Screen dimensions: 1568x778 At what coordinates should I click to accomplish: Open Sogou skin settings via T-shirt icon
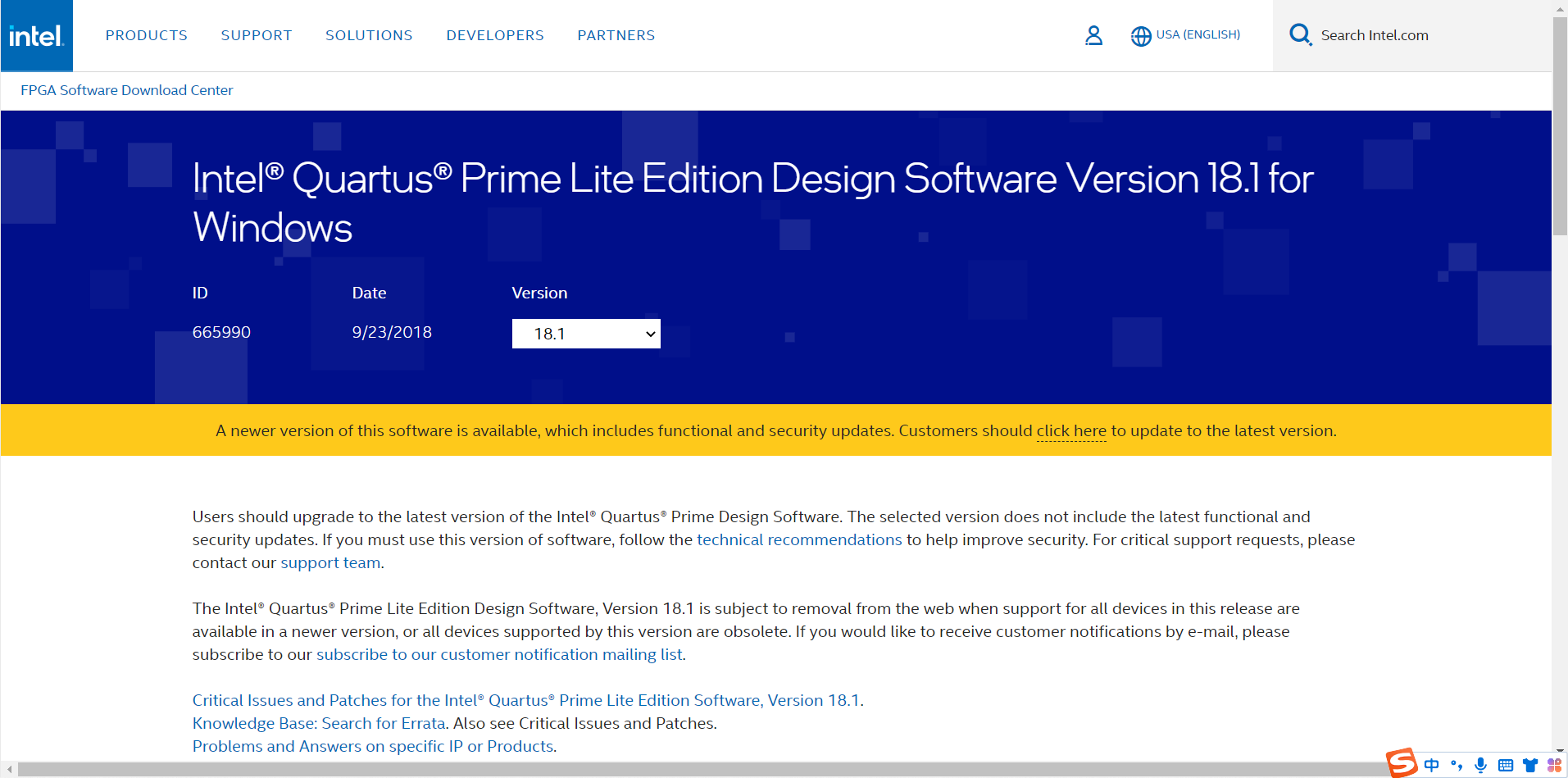coord(1529,765)
